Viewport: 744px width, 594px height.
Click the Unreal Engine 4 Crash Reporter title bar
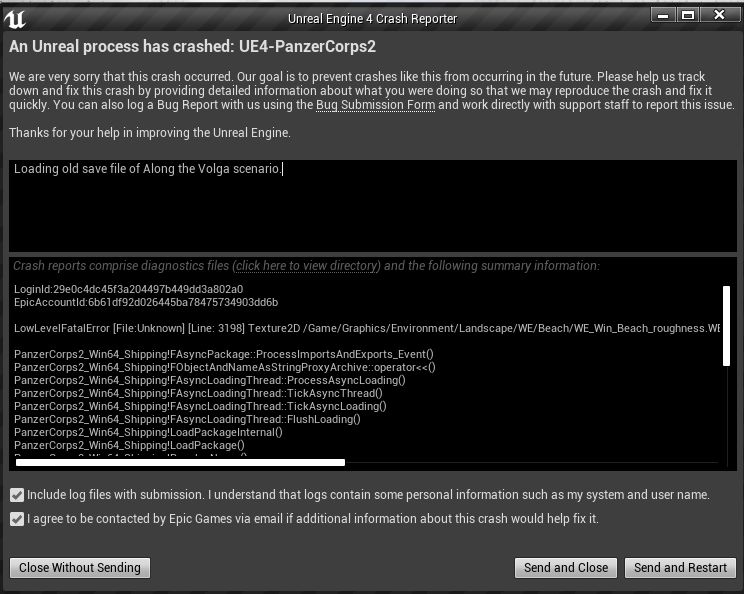[372, 19]
